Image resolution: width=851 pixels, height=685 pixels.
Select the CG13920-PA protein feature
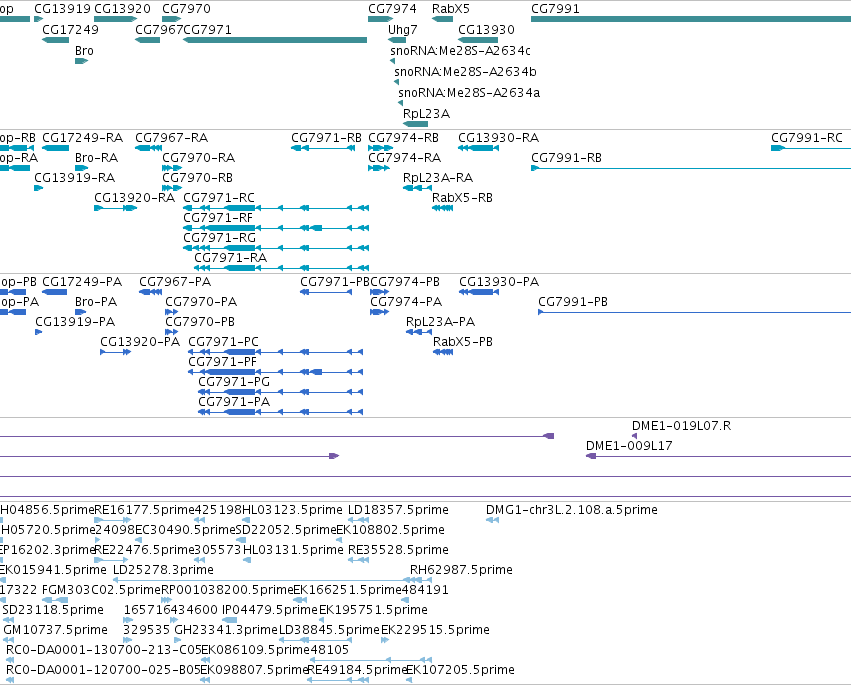click(x=116, y=352)
